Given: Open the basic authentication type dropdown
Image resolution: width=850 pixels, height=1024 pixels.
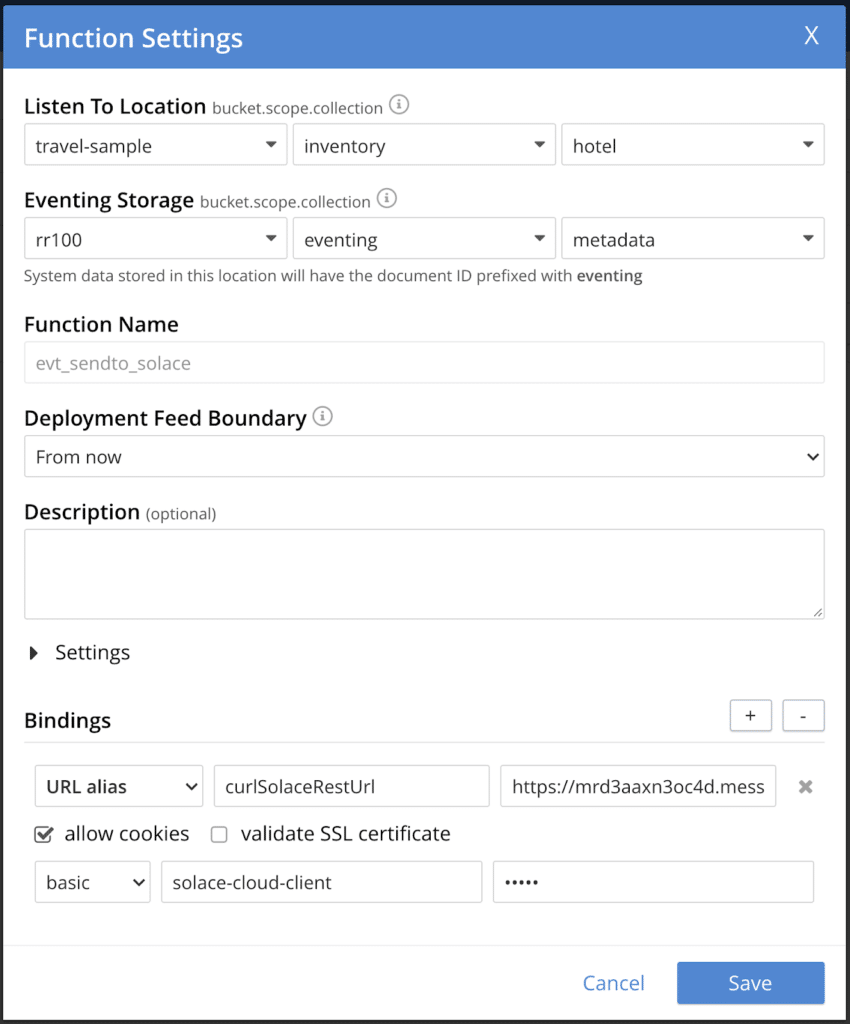Looking at the screenshot, I should tap(92, 881).
